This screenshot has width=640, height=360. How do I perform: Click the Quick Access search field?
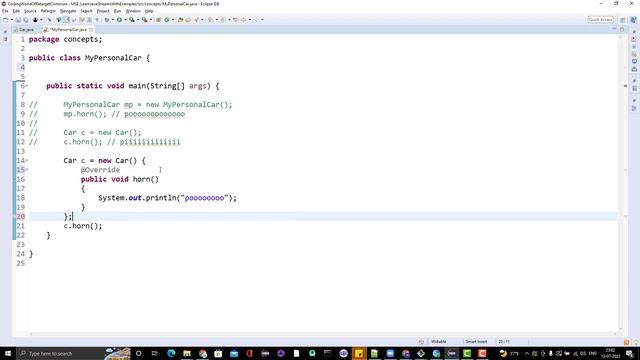[600, 20]
